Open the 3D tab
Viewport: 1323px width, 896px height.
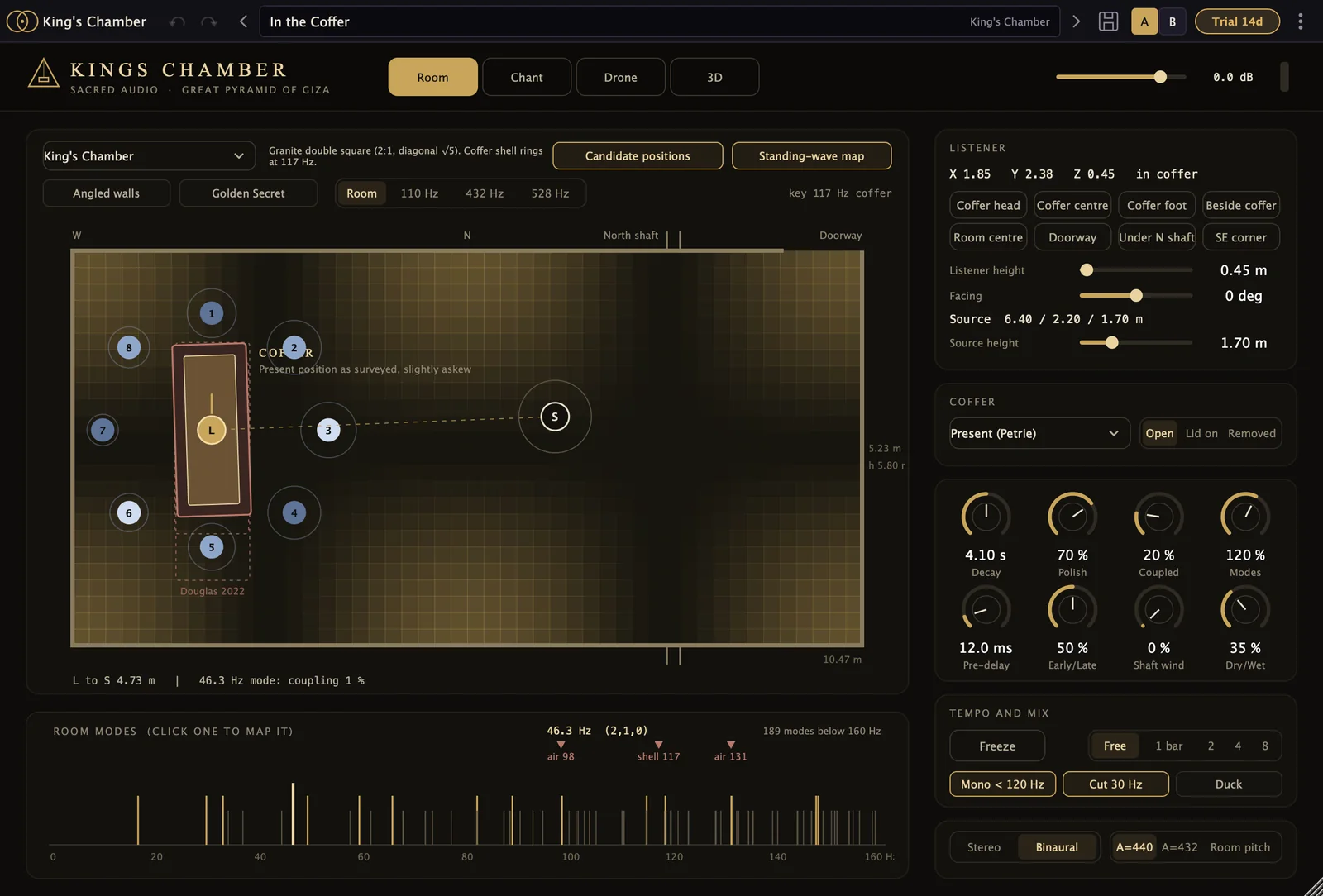tap(714, 77)
